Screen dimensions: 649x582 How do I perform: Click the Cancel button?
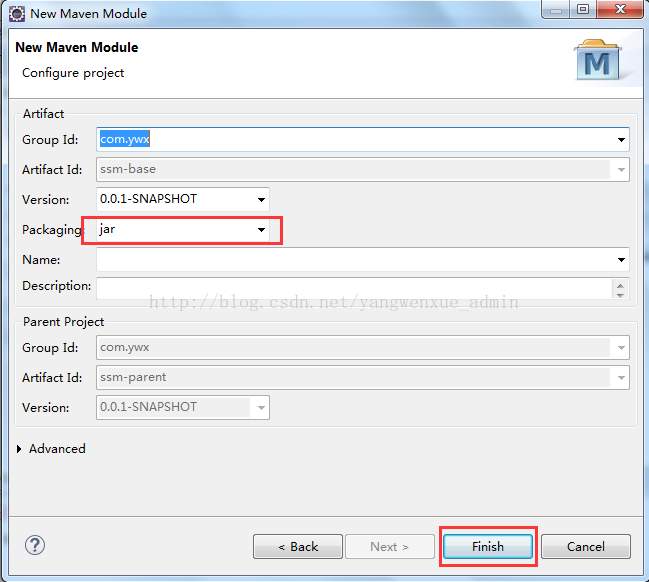[x=586, y=547]
